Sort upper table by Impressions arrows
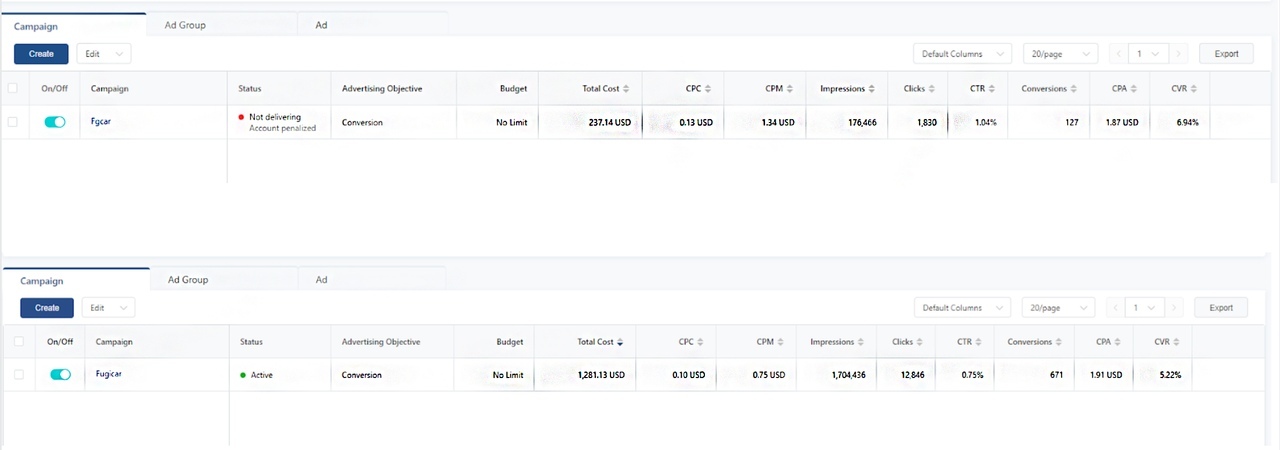Image resolution: width=1280 pixels, height=450 pixels. click(x=873, y=89)
